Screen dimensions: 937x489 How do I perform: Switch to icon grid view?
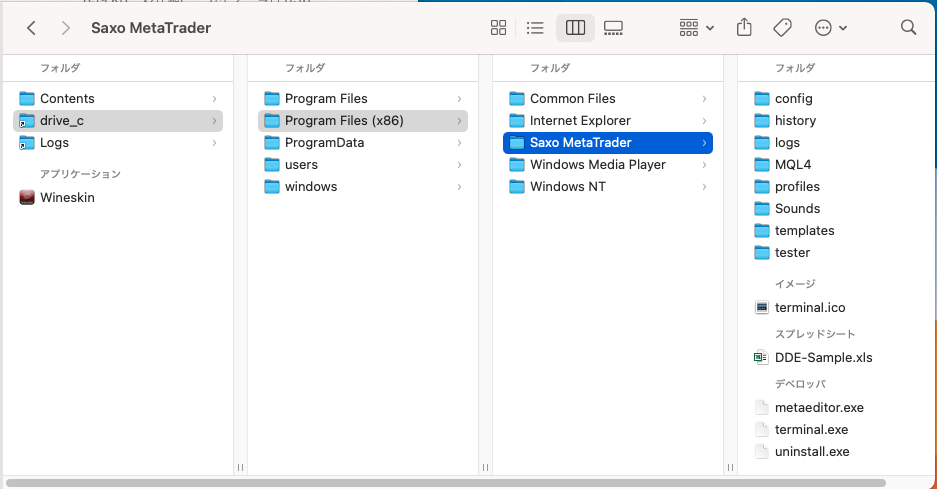pyautogui.click(x=498, y=27)
